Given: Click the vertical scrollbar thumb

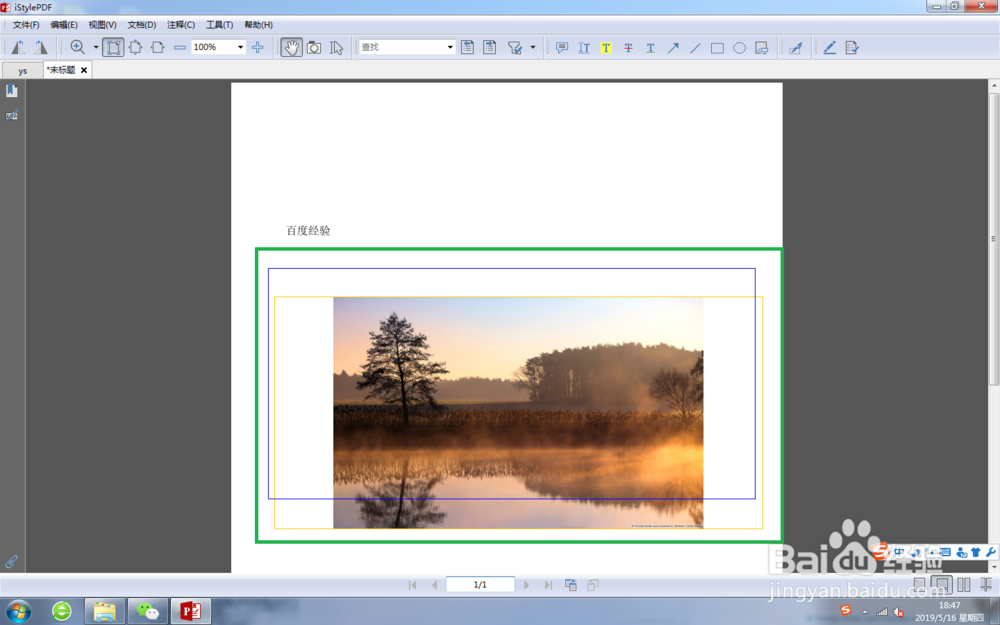Looking at the screenshot, I should [x=994, y=239].
